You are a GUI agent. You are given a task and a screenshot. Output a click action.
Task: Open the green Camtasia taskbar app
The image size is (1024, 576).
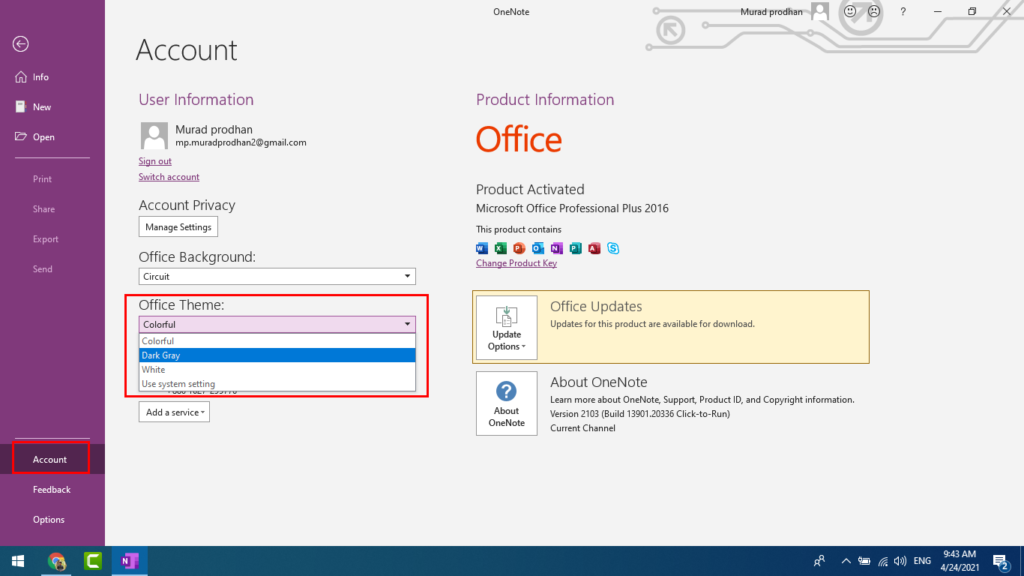point(93,561)
